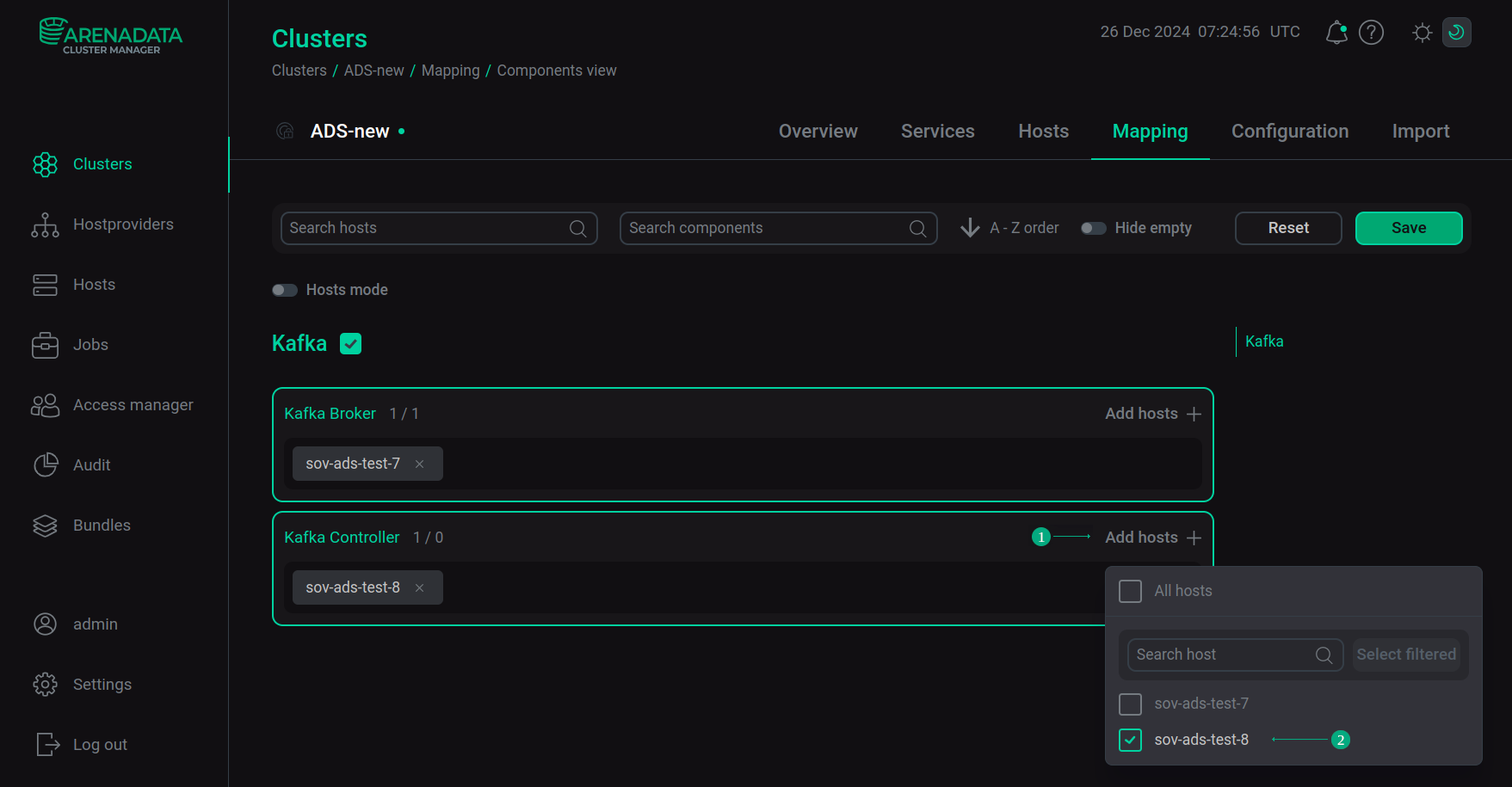
Task: Click the Kafka Controller component title
Action: click(x=343, y=538)
